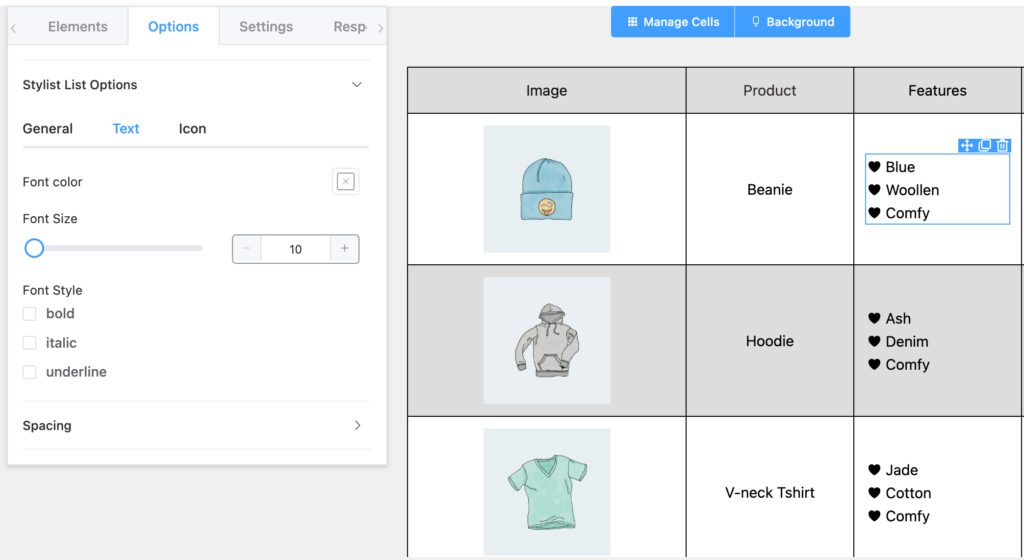Click the Blue list item text
This screenshot has width=1024, height=560.
(x=900, y=167)
